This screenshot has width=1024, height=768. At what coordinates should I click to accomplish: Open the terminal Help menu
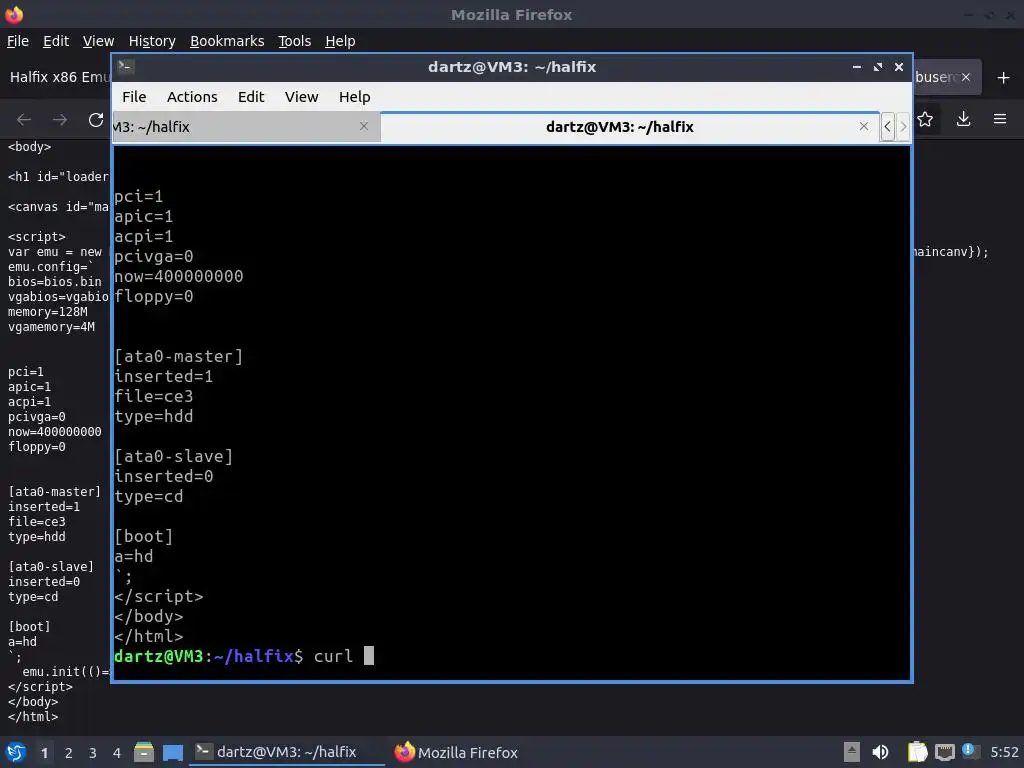(355, 97)
